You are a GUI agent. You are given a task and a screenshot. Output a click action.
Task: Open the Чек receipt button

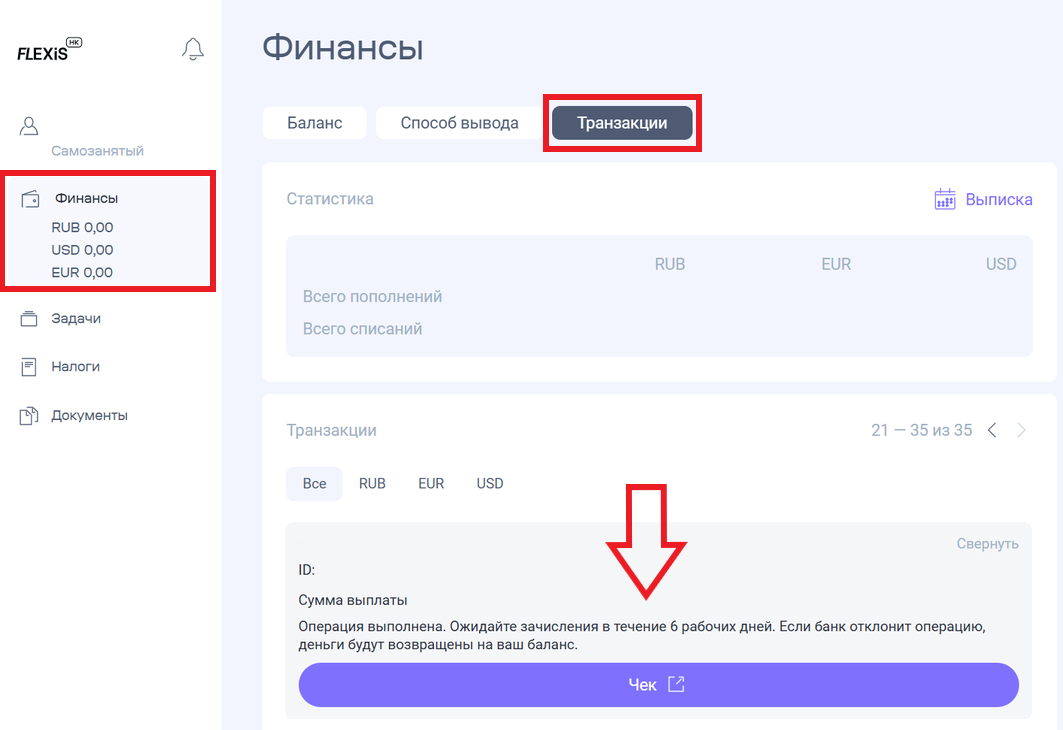click(658, 685)
